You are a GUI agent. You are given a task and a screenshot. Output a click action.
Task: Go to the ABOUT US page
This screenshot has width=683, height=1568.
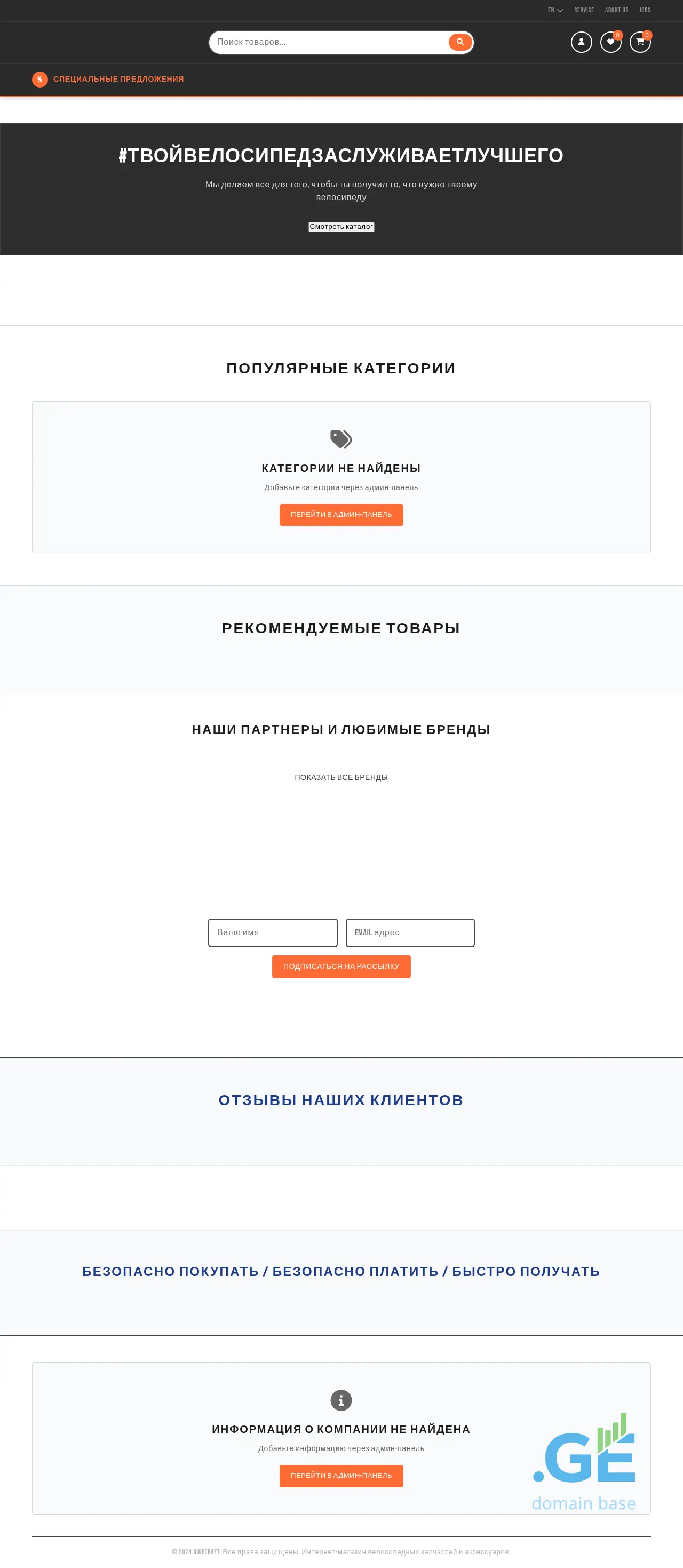[x=616, y=10]
